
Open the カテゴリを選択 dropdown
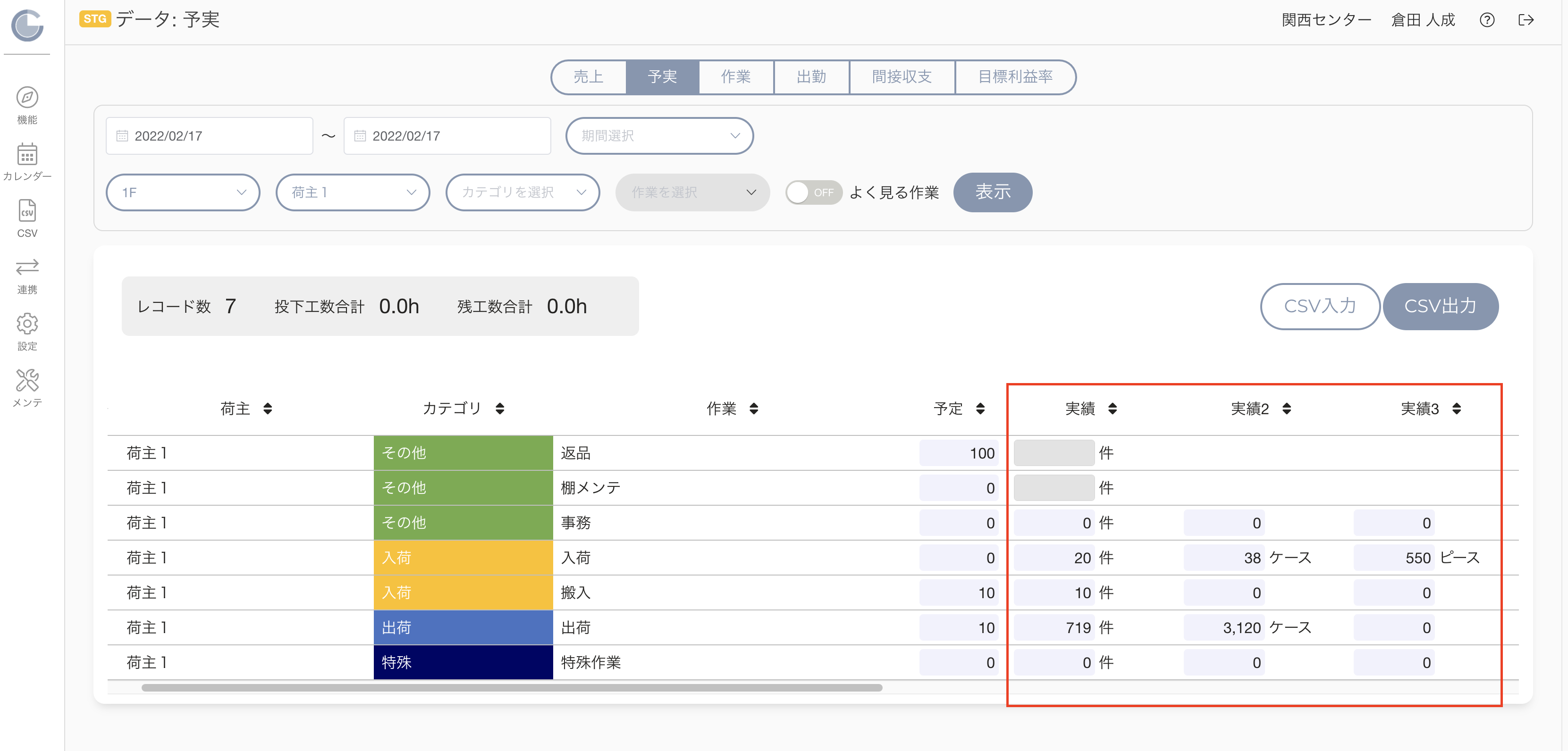pos(523,192)
